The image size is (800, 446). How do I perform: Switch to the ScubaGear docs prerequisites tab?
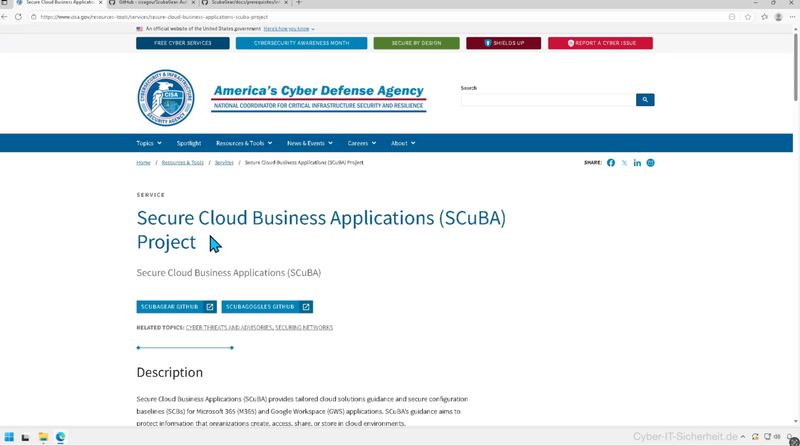pyautogui.click(x=245, y=3)
